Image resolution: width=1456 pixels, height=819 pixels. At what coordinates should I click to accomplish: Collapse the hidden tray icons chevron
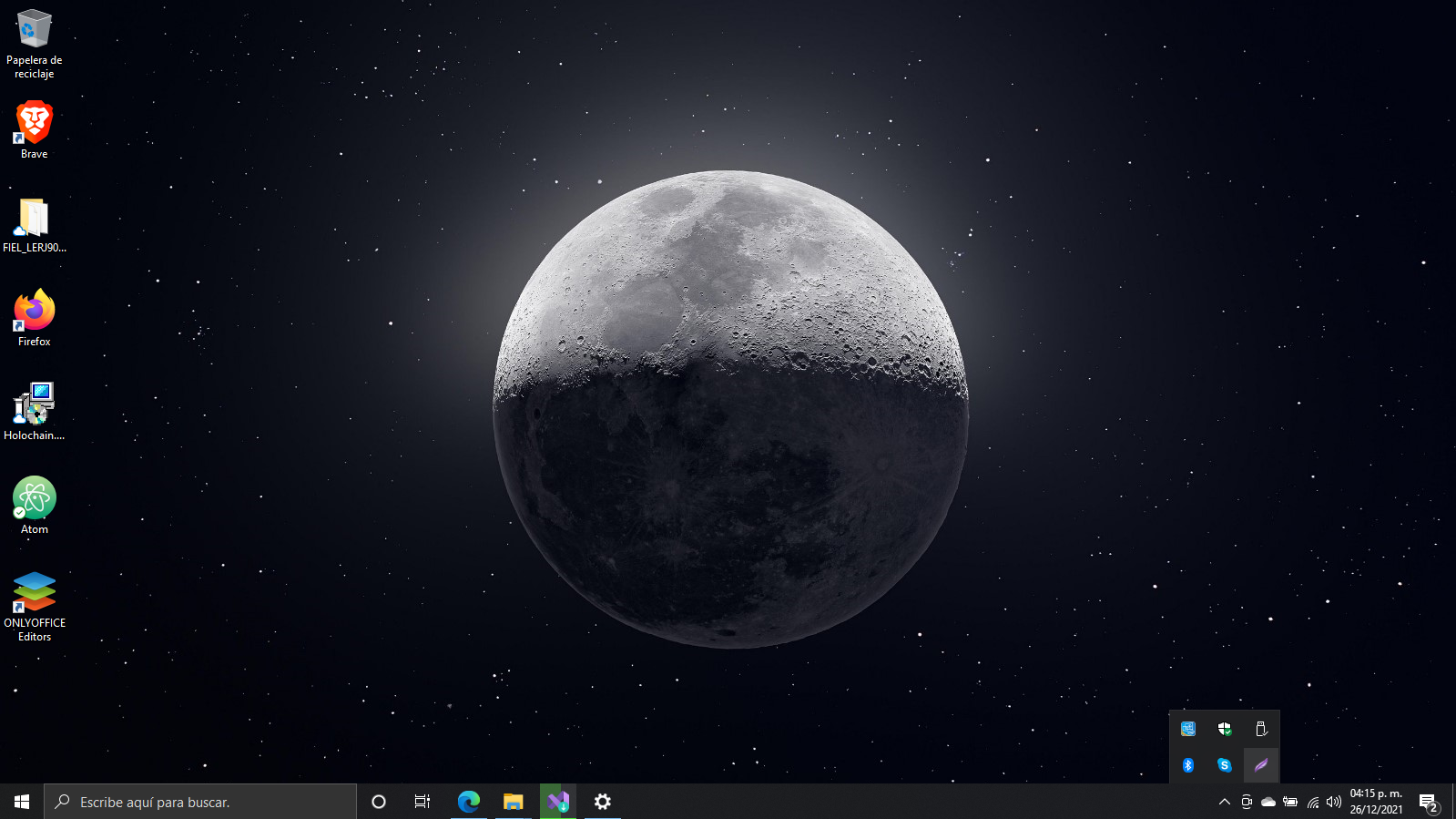click(x=1224, y=802)
